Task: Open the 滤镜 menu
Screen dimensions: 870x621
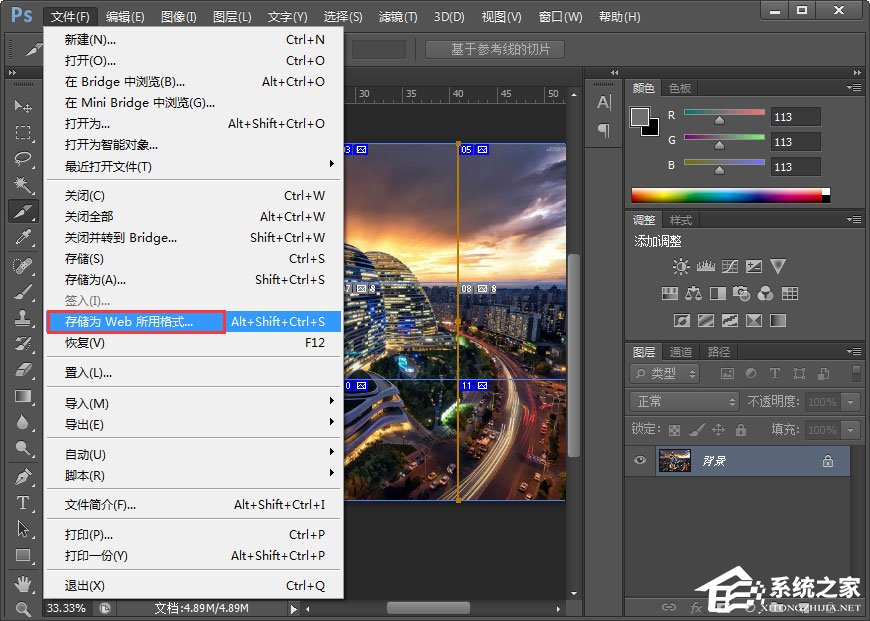Action: coord(399,16)
